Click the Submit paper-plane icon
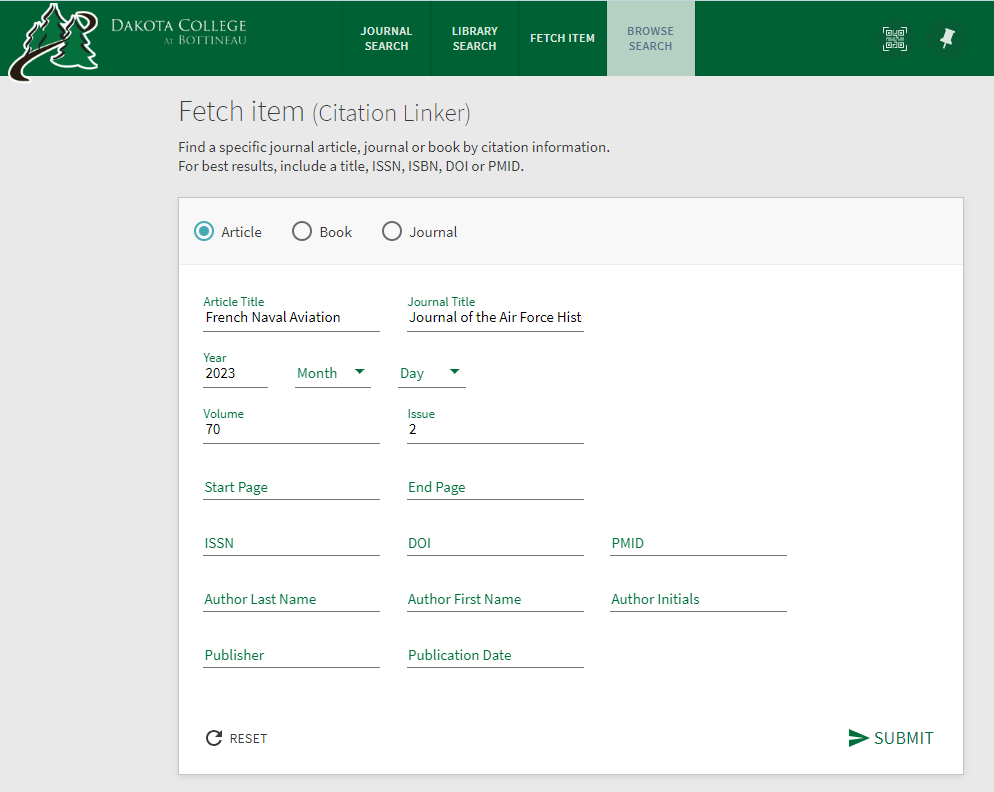This screenshot has height=792, width=994. click(x=858, y=737)
